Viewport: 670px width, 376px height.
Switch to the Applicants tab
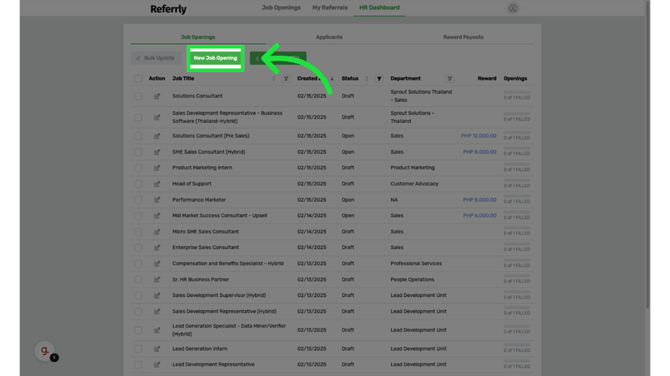click(x=329, y=37)
